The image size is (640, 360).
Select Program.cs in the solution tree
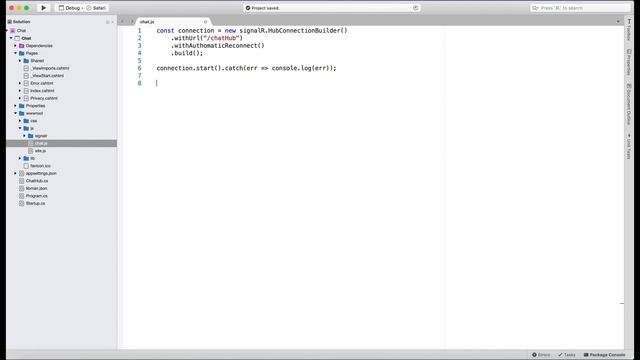(36, 196)
